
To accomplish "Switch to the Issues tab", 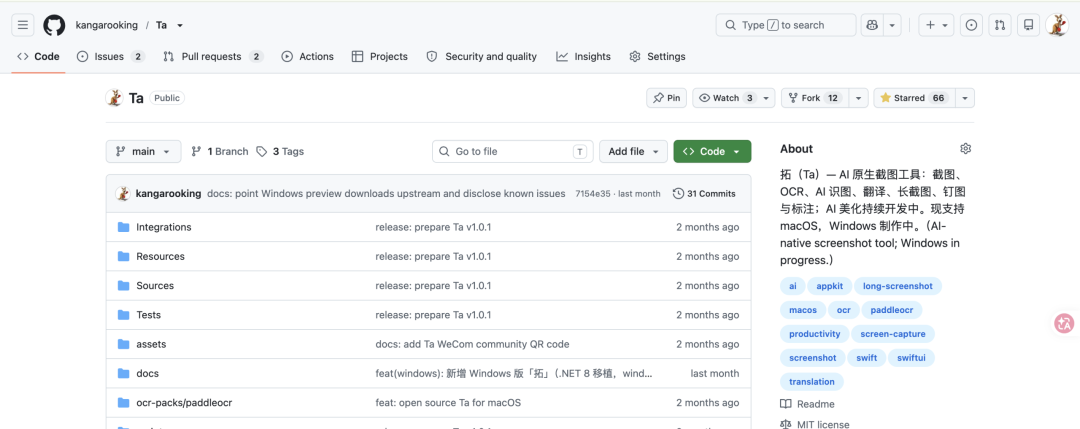I will coord(111,56).
